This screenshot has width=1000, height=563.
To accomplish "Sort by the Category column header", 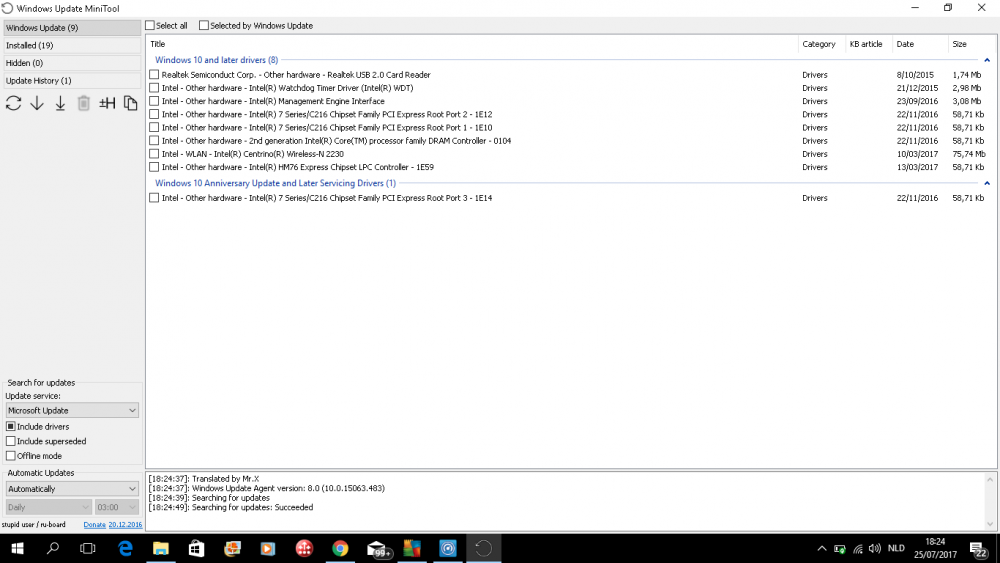I will [821, 44].
